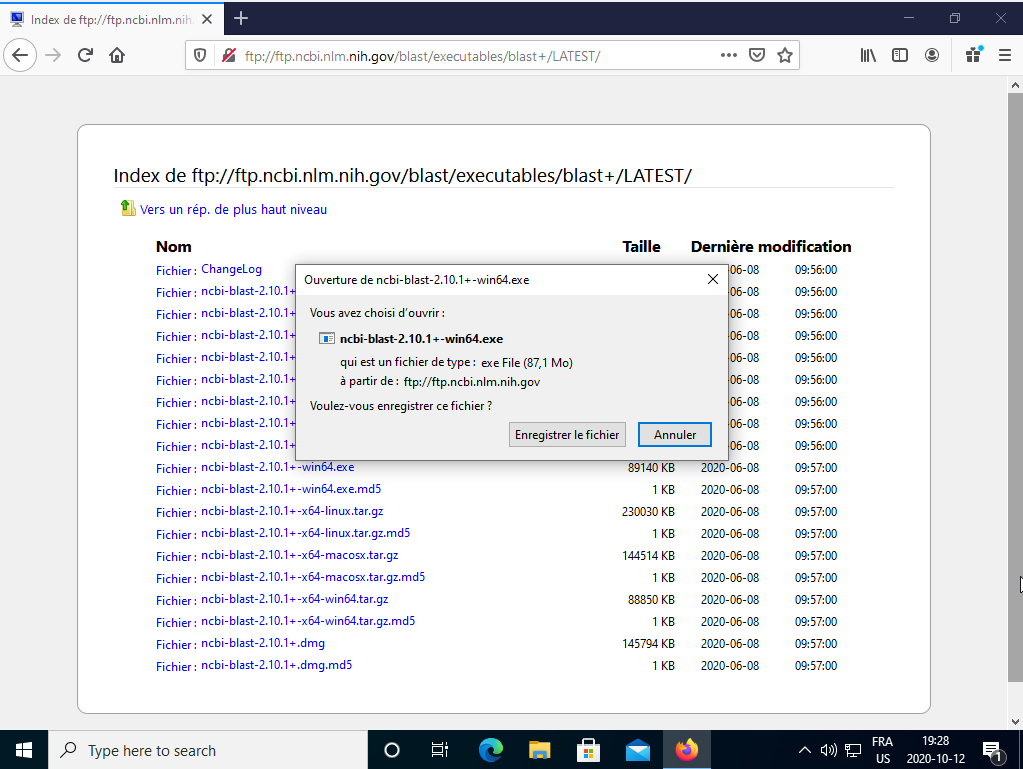Toggle the sidebar view icon
The width and height of the screenshot is (1023, 769).
(900, 55)
